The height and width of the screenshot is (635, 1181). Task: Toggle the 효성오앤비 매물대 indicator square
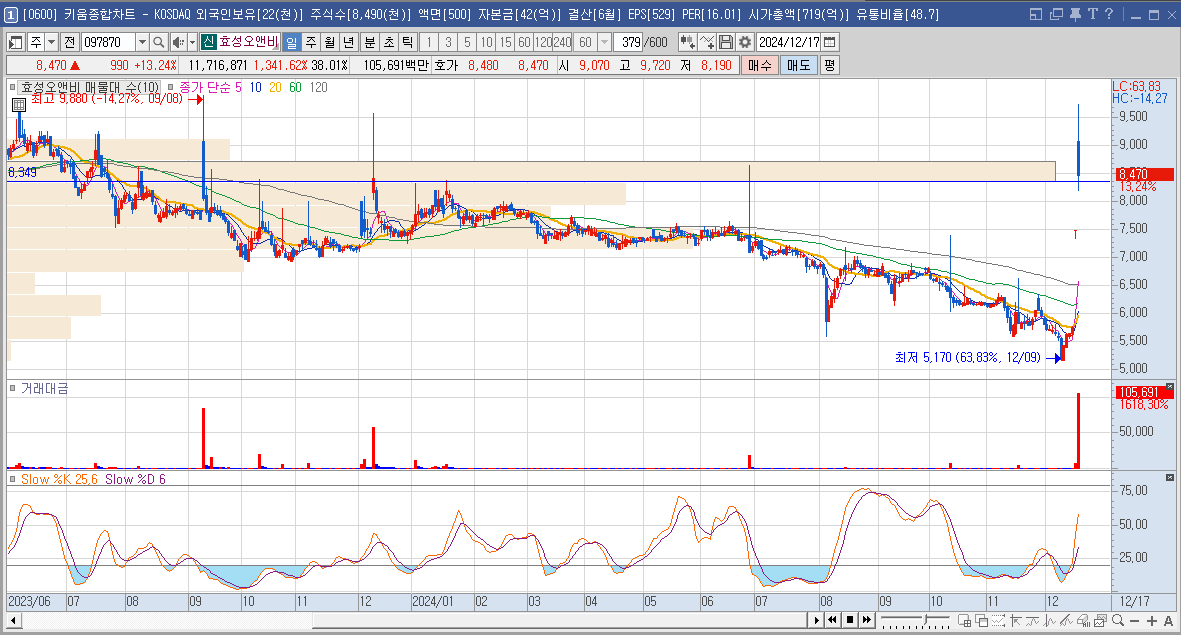click(13, 87)
